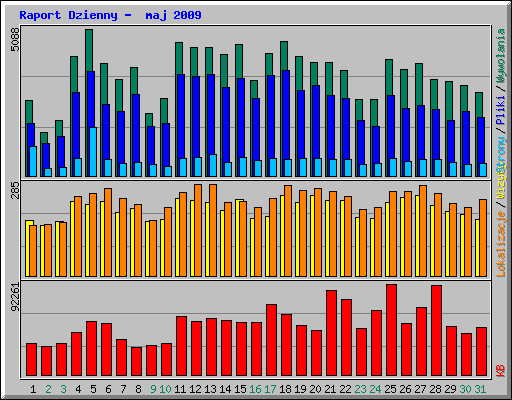The image size is (512, 400).
Task: Click green day label '3' on the x-axis
Action: 63,389
